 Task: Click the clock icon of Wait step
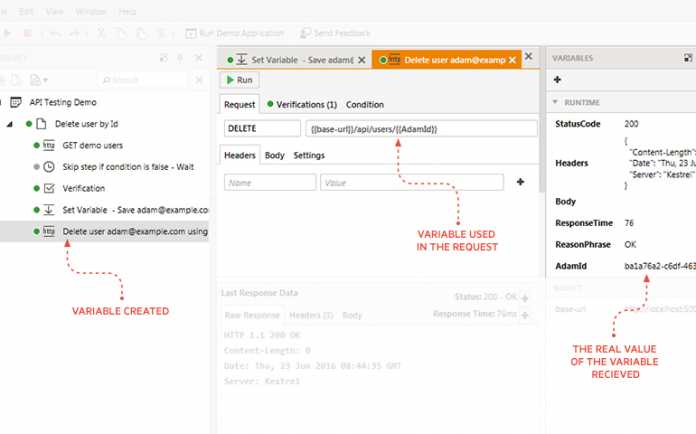50,166
